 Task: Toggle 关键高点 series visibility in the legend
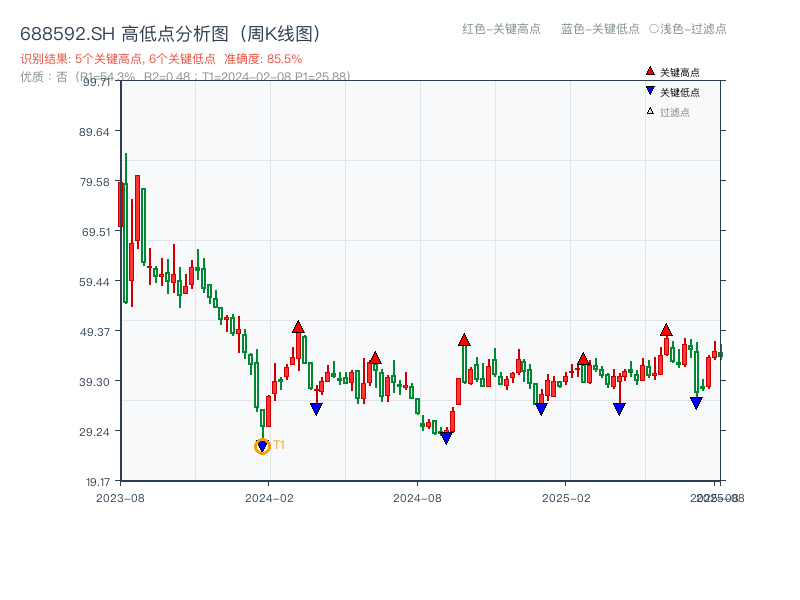click(670, 72)
